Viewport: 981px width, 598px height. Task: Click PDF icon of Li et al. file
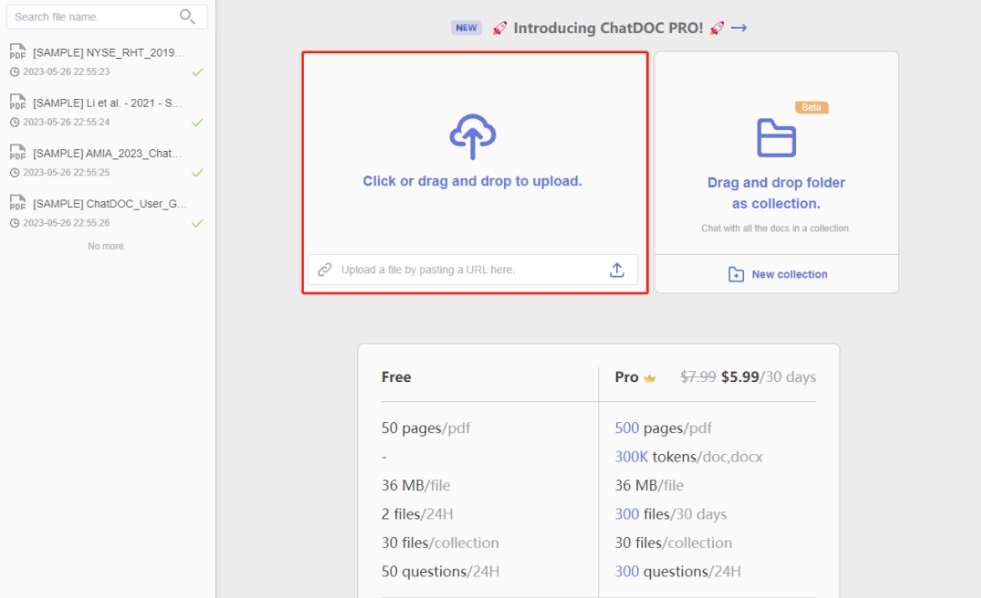click(x=18, y=102)
